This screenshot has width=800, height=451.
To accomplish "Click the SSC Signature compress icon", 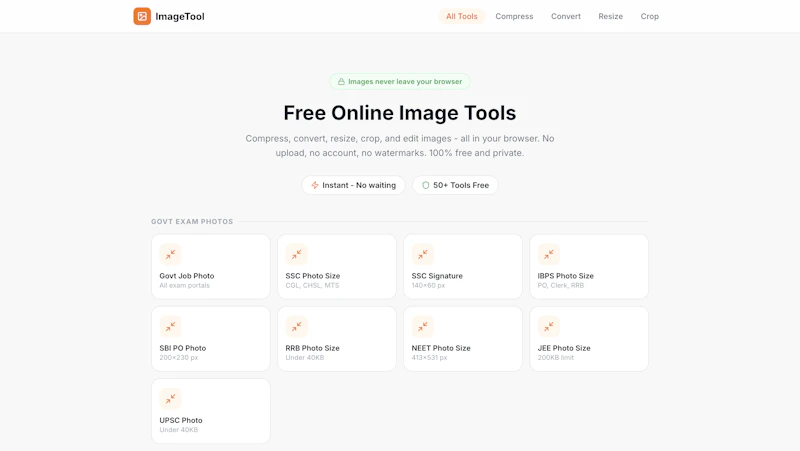I will click(422, 254).
